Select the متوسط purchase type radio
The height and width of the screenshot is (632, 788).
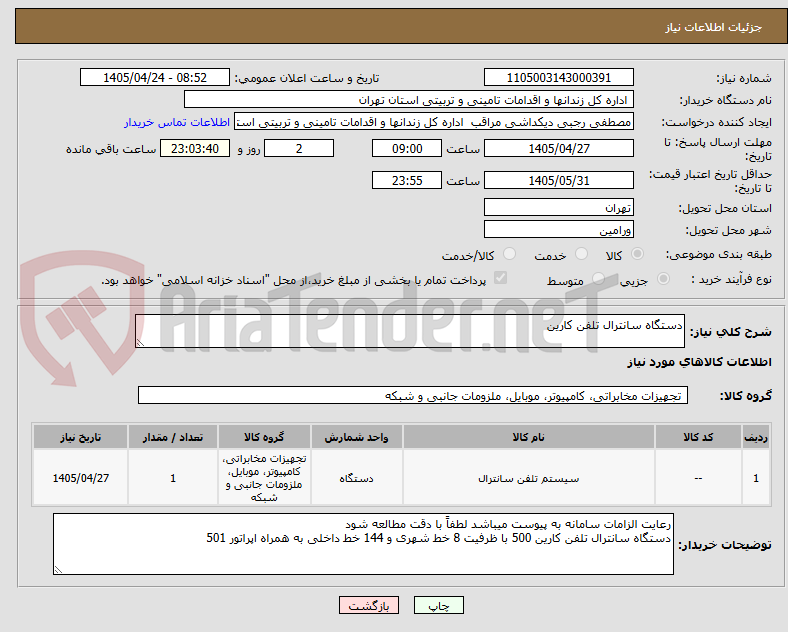(598, 279)
